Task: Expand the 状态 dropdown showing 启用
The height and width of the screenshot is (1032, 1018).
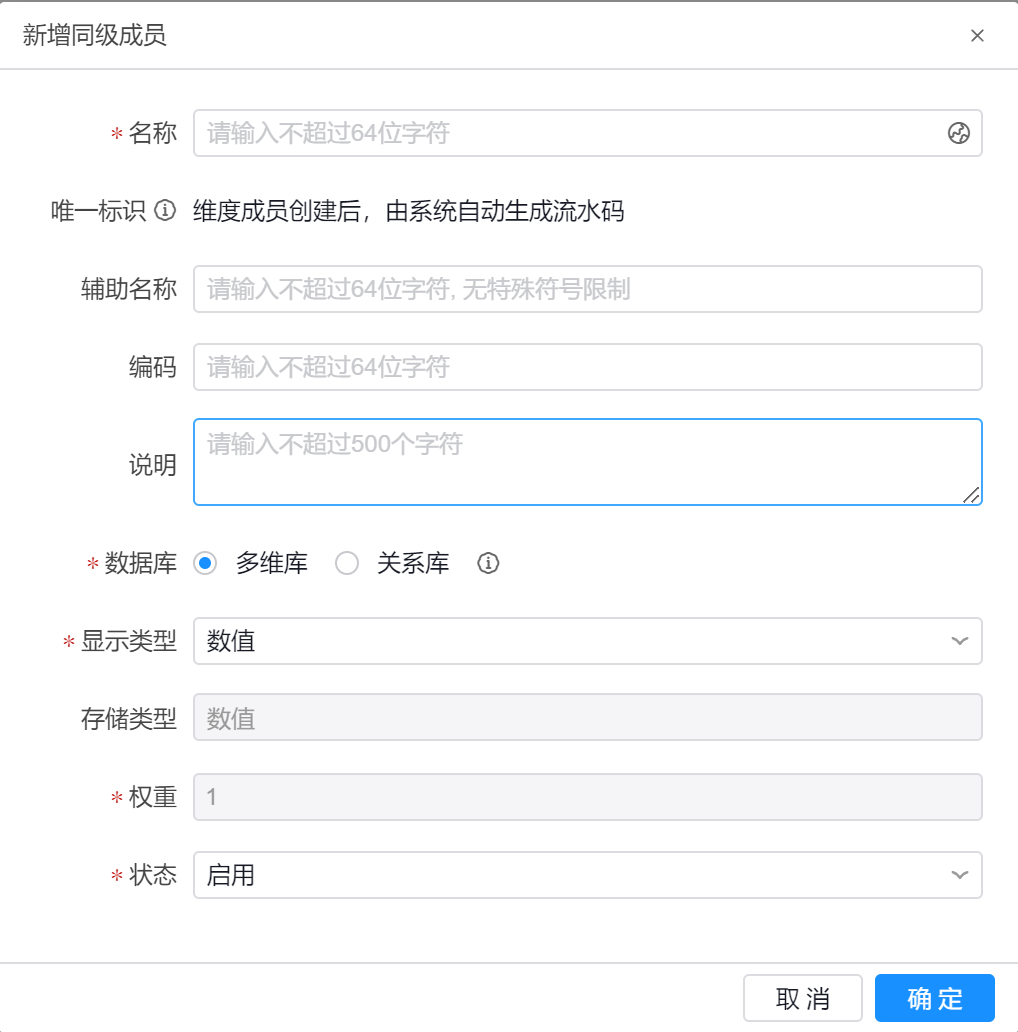Action: pos(570,875)
